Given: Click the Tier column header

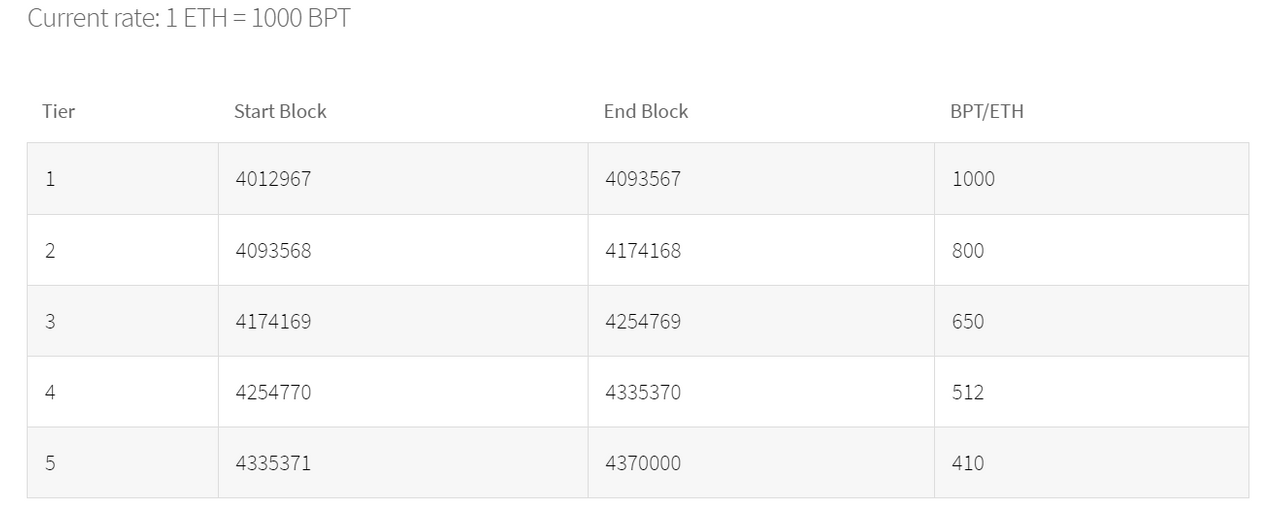Looking at the screenshot, I should 58,111.
